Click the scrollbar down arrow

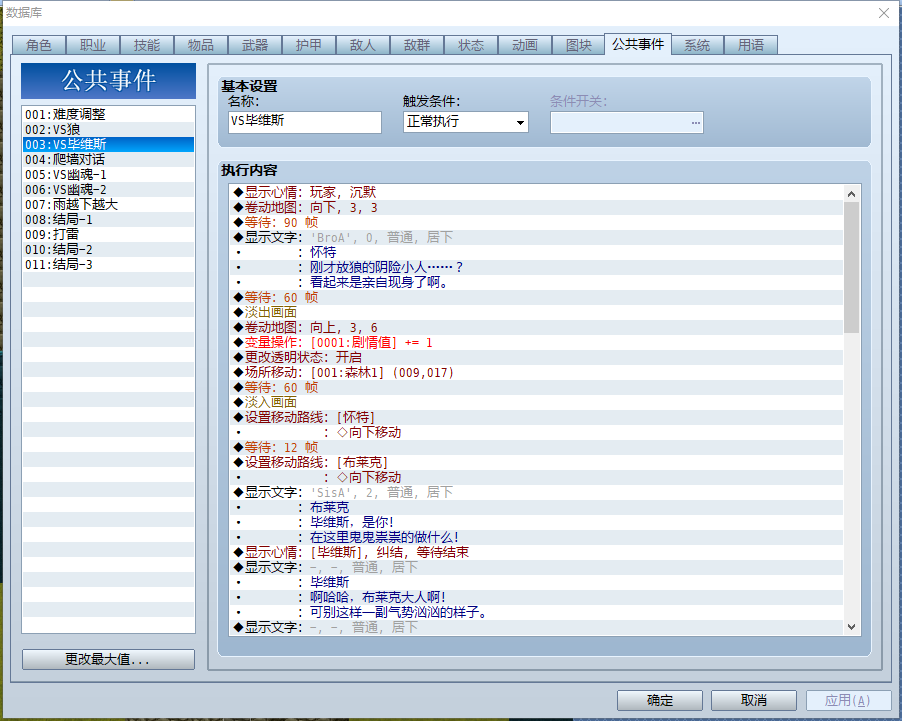pos(851,627)
